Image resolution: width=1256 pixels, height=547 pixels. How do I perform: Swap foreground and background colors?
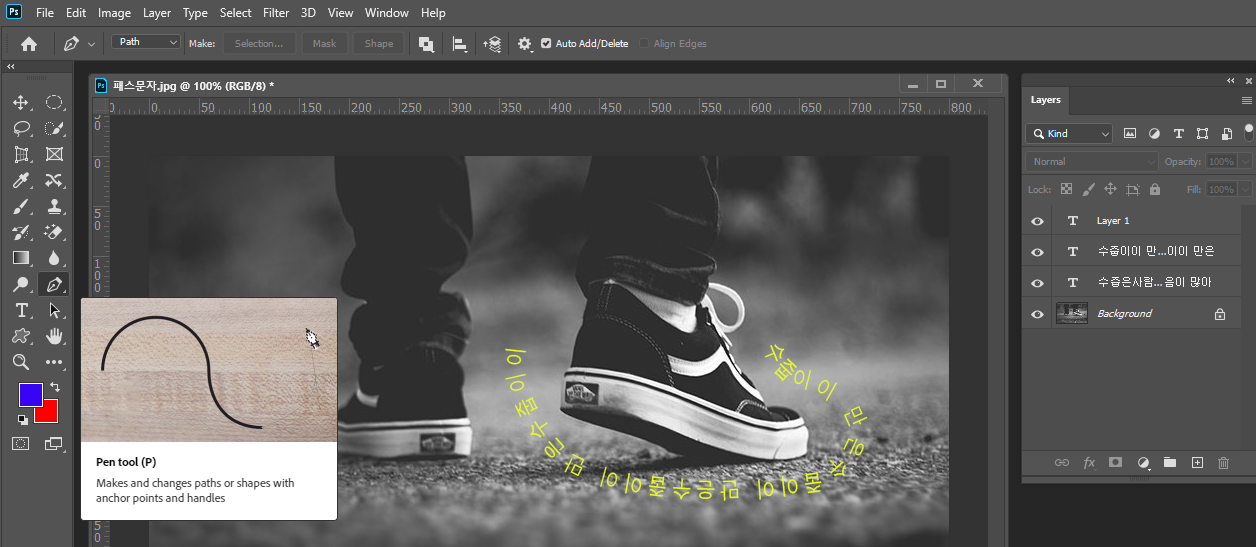click(55, 387)
